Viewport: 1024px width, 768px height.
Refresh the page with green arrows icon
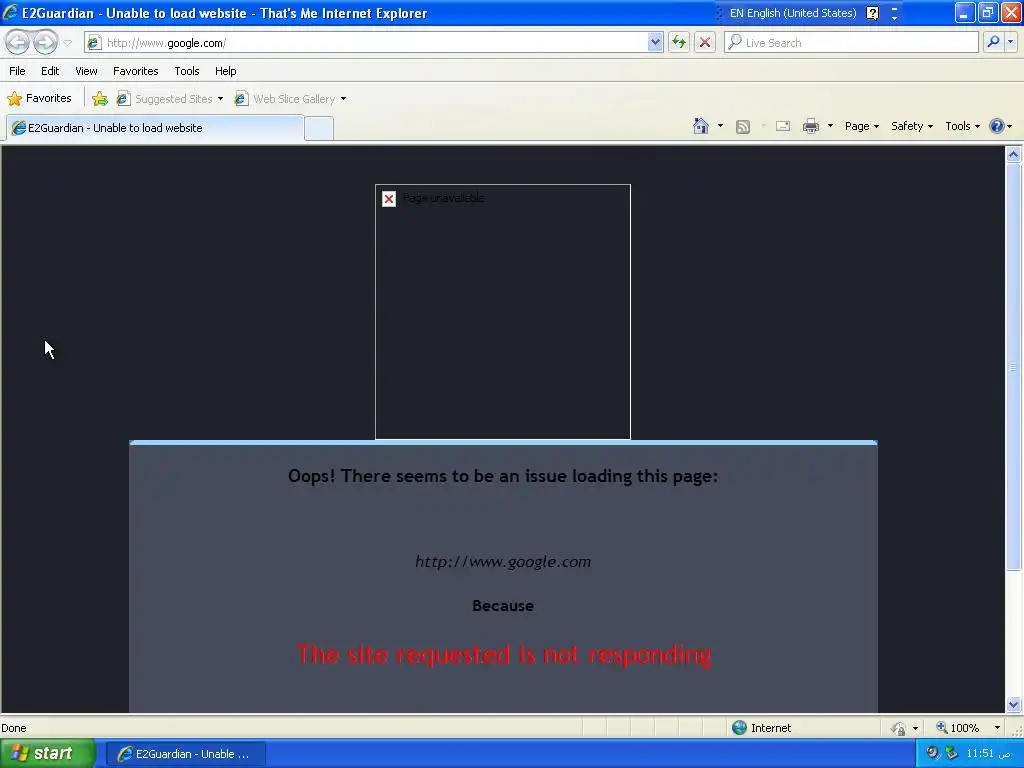[x=679, y=43]
